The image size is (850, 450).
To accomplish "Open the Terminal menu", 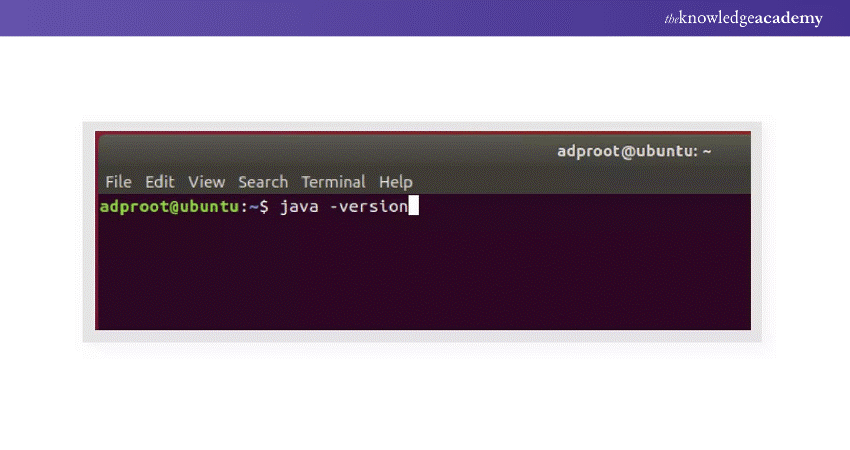I will [333, 182].
